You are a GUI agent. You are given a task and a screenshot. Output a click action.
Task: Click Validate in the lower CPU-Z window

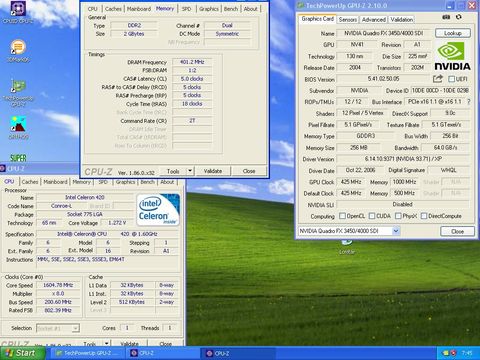point(129,343)
